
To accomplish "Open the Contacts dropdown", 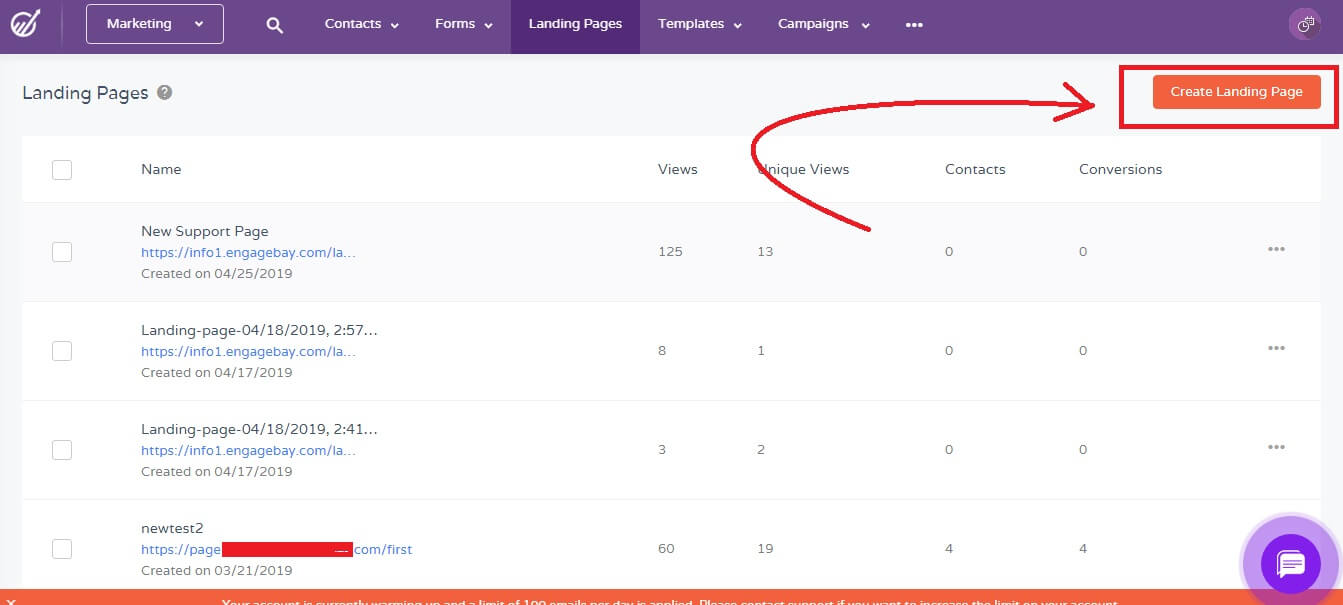I will pyautogui.click(x=361, y=23).
